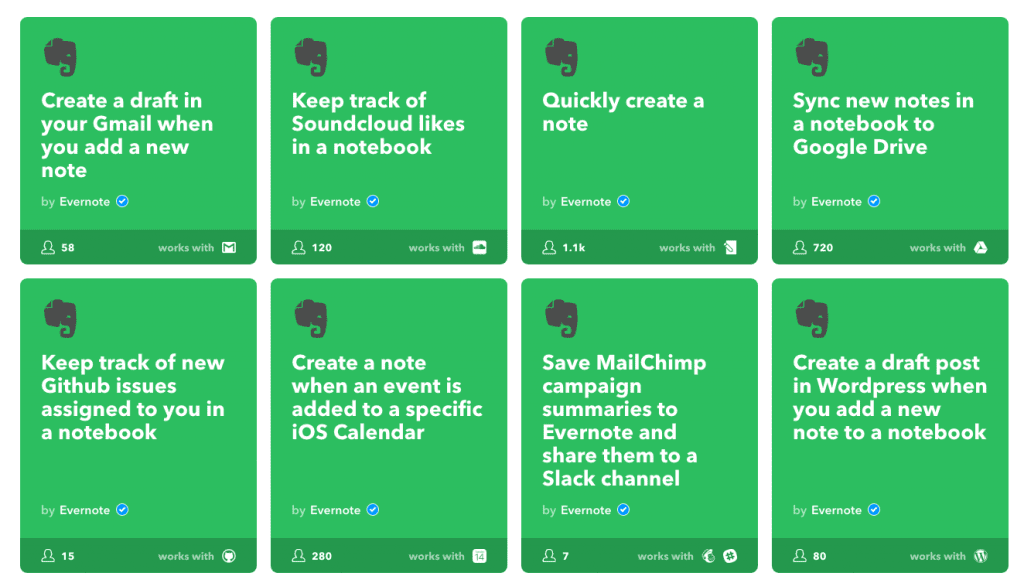Click the Evernote elephant logo on the Gmail draft card
Screen dimensions: 1024x583
click(60, 57)
